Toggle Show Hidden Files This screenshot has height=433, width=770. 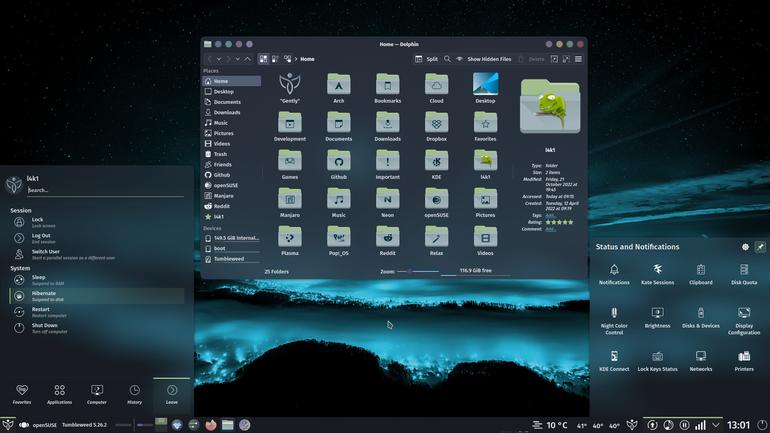pyautogui.click(x=484, y=59)
